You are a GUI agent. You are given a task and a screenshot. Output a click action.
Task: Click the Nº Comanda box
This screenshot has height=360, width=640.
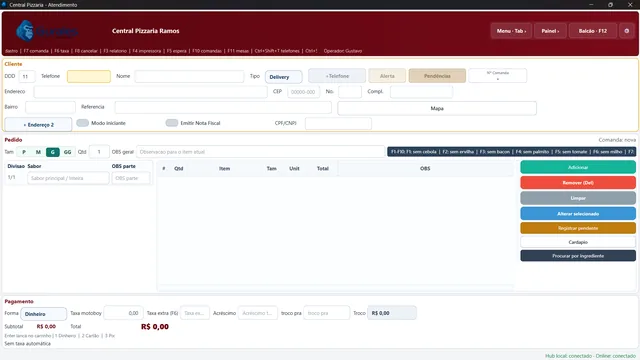coord(498,76)
